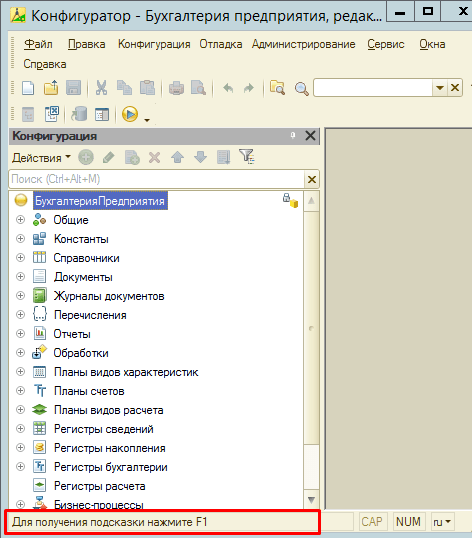Click the Save floppy disk icon

(x=73, y=88)
